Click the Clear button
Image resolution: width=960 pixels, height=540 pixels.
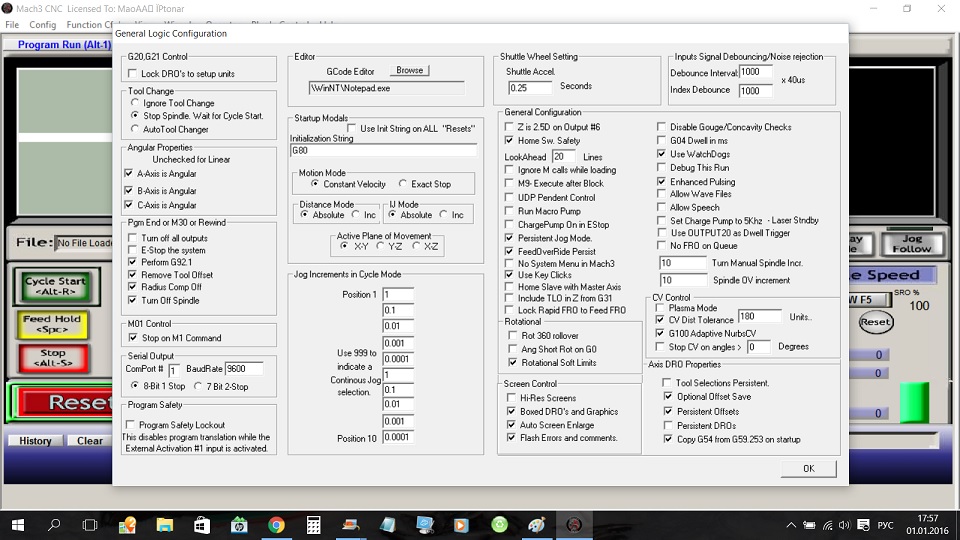pos(90,441)
